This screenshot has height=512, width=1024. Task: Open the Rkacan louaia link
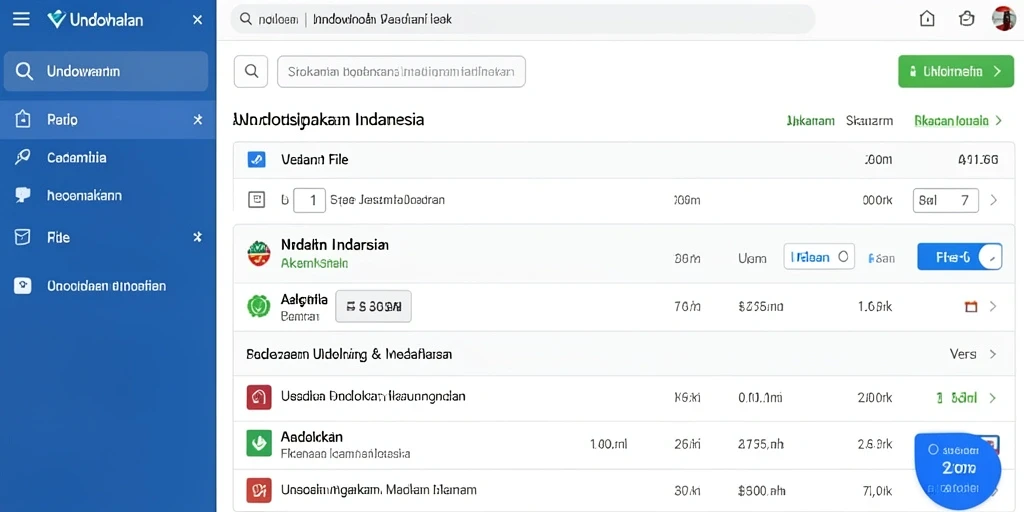tap(957, 121)
